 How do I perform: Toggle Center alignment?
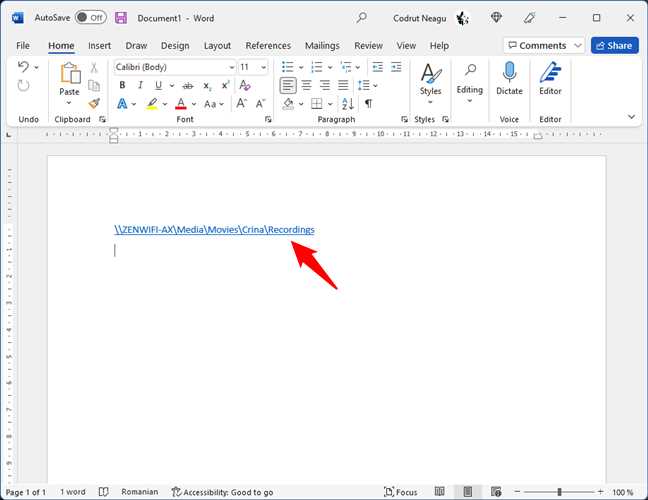(x=307, y=86)
